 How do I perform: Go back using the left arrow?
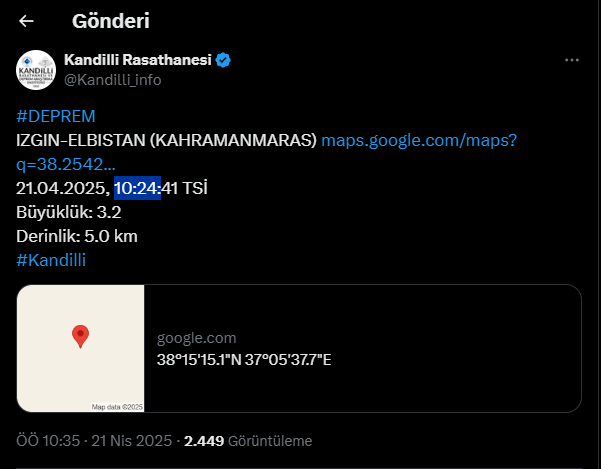(26, 21)
